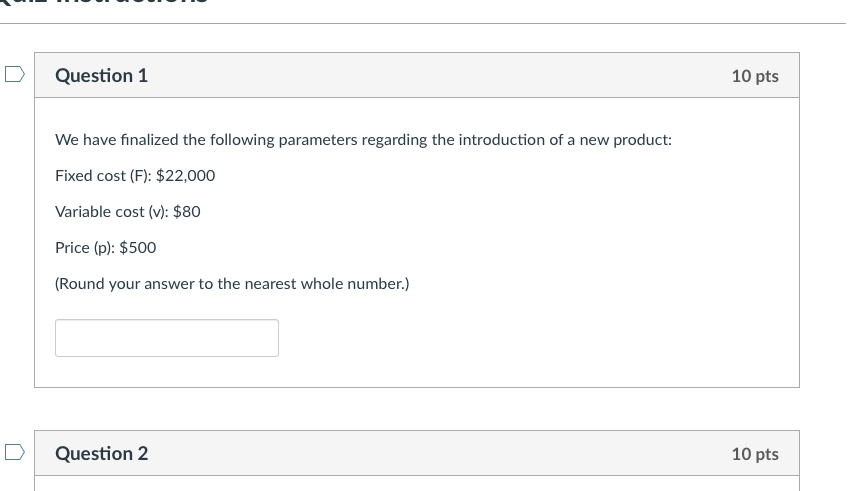This screenshot has width=857, height=491.
Task: Click the Question 1 answer text box
Action: coord(167,338)
